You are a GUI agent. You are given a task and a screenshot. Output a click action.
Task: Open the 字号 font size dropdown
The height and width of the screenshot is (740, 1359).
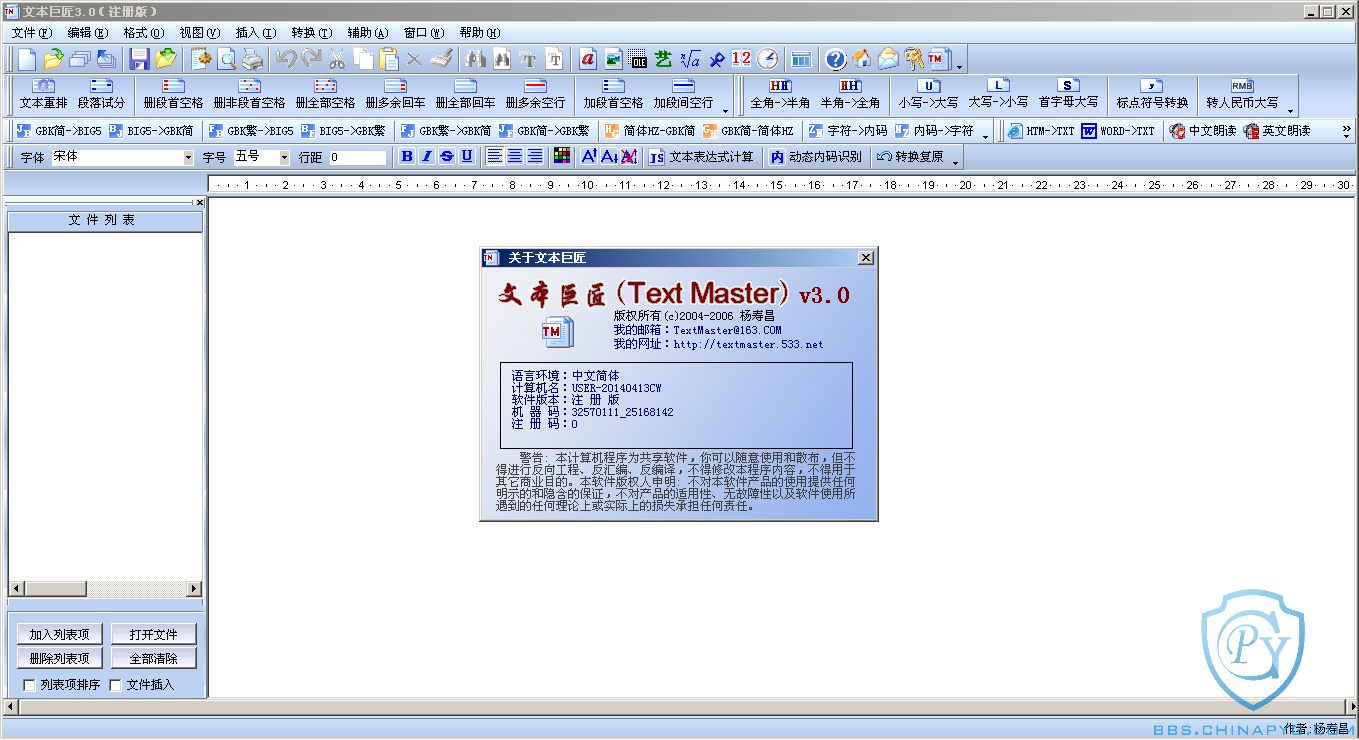pos(284,157)
